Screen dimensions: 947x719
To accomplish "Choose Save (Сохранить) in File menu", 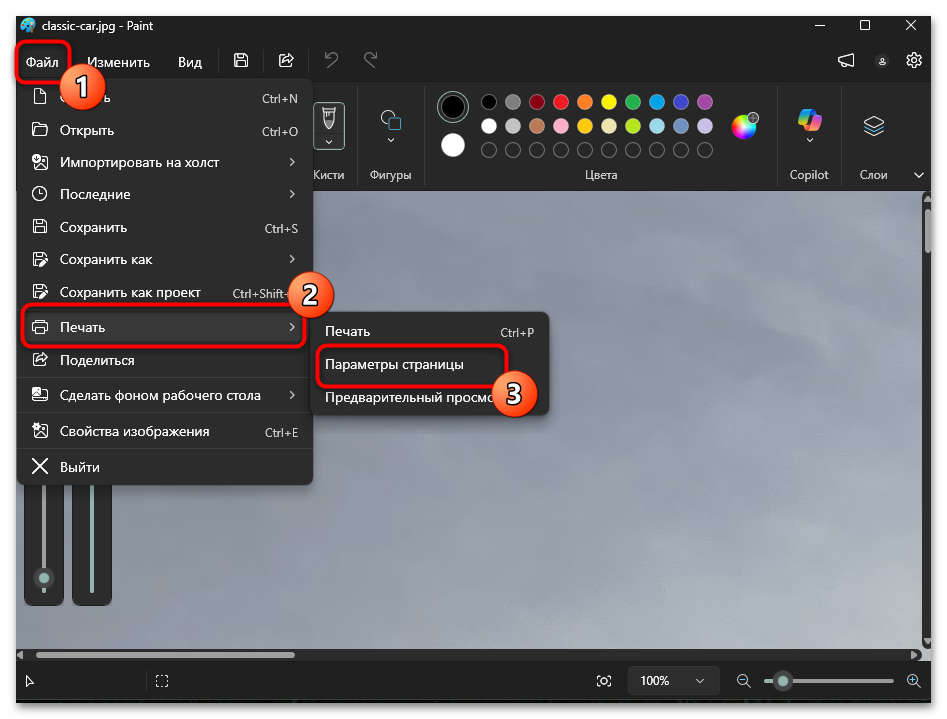I will pos(93,227).
